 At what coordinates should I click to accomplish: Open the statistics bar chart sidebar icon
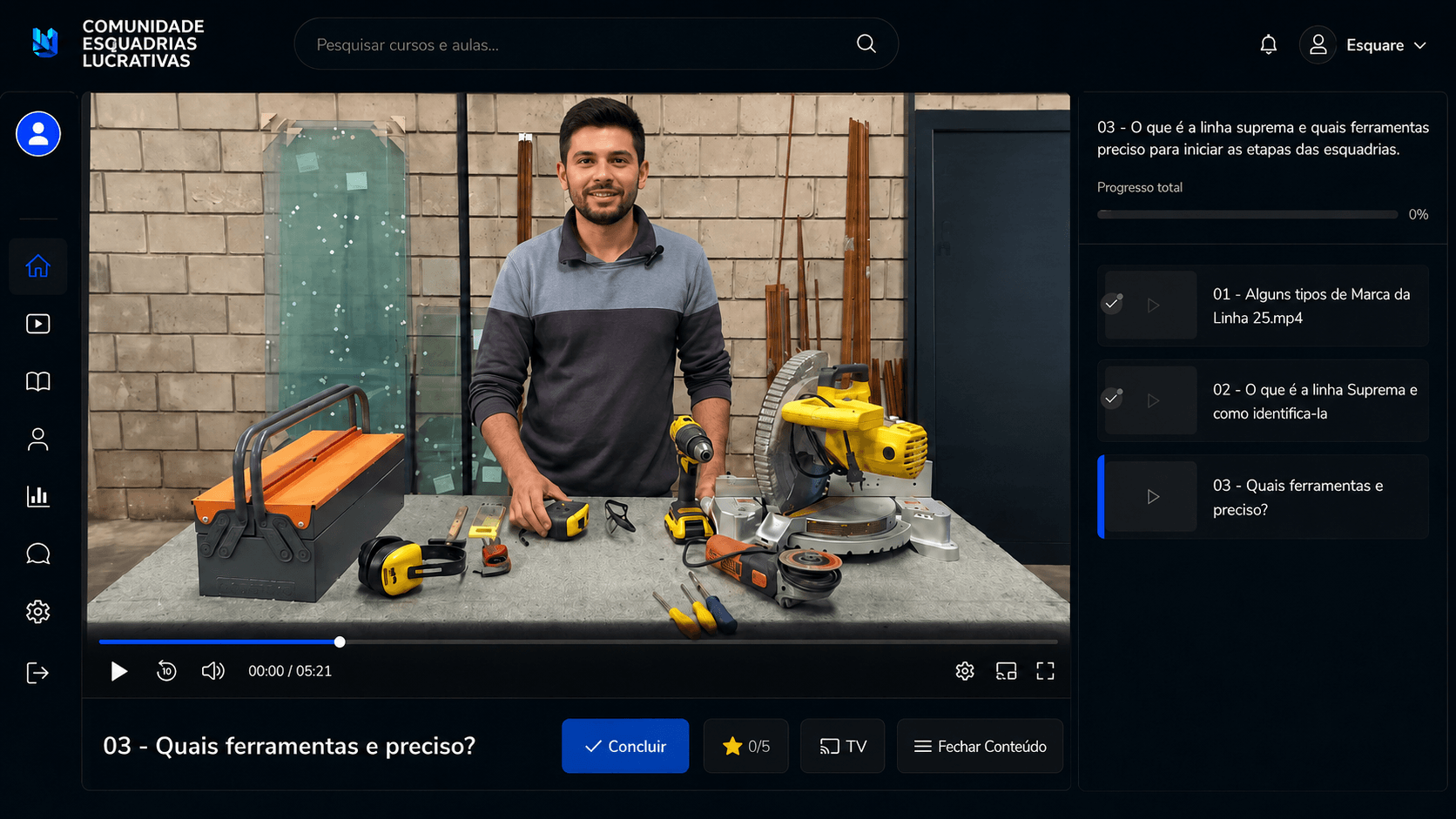click(37, 496)
